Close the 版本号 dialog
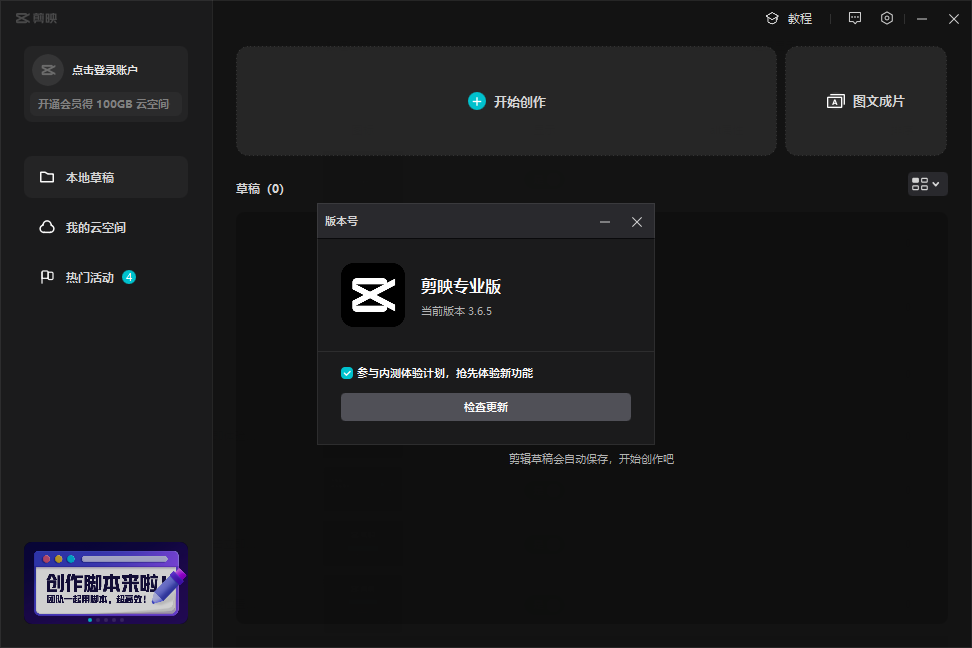The height and width of the screenshot is (648, 972). [x=637, y=222]
